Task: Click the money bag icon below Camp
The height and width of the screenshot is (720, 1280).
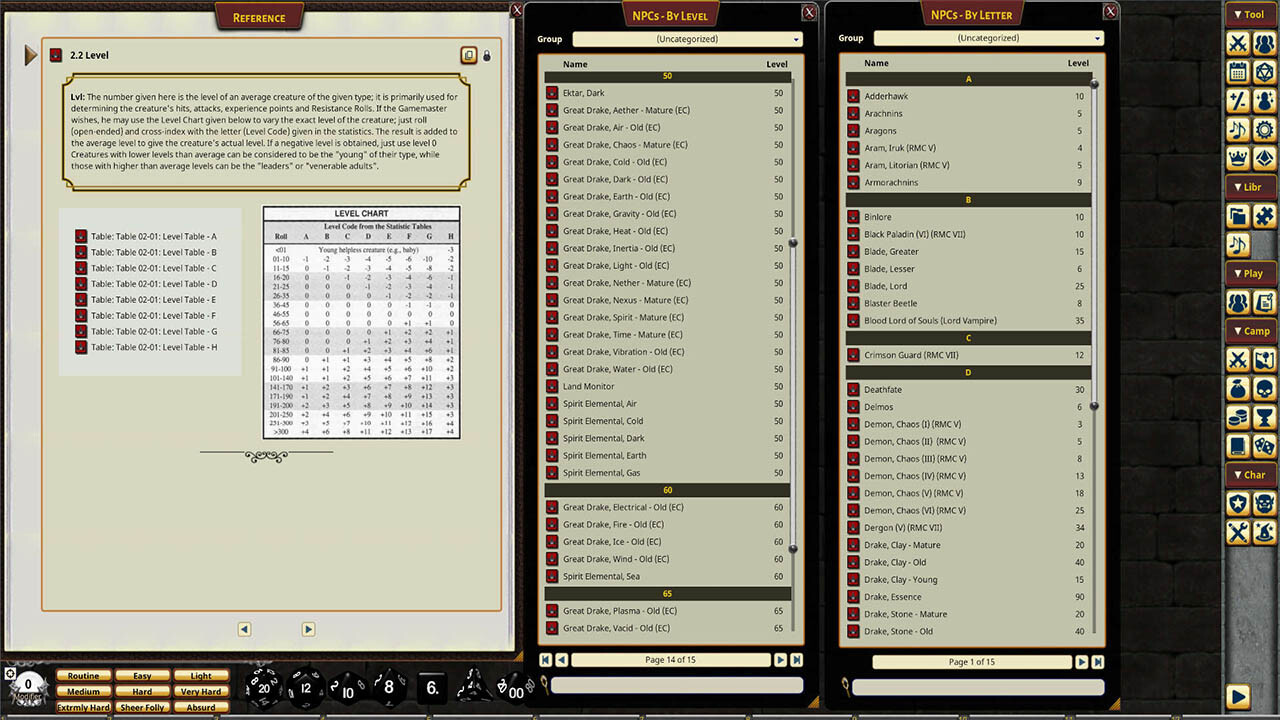Action: [1238, 387]
